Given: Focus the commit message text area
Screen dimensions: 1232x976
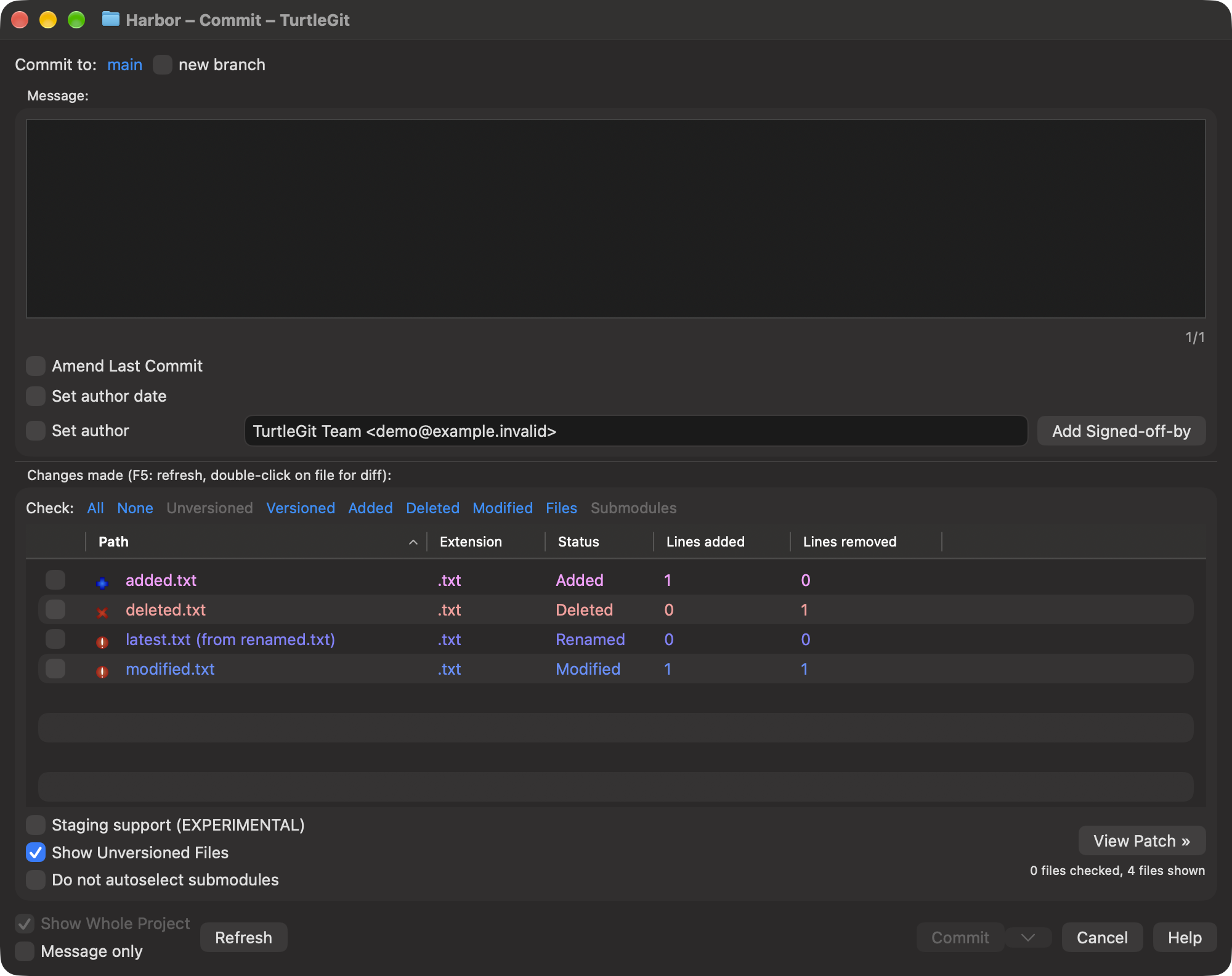Looking at the screenshot, I should pyautogui.click(x=615, y=219).
